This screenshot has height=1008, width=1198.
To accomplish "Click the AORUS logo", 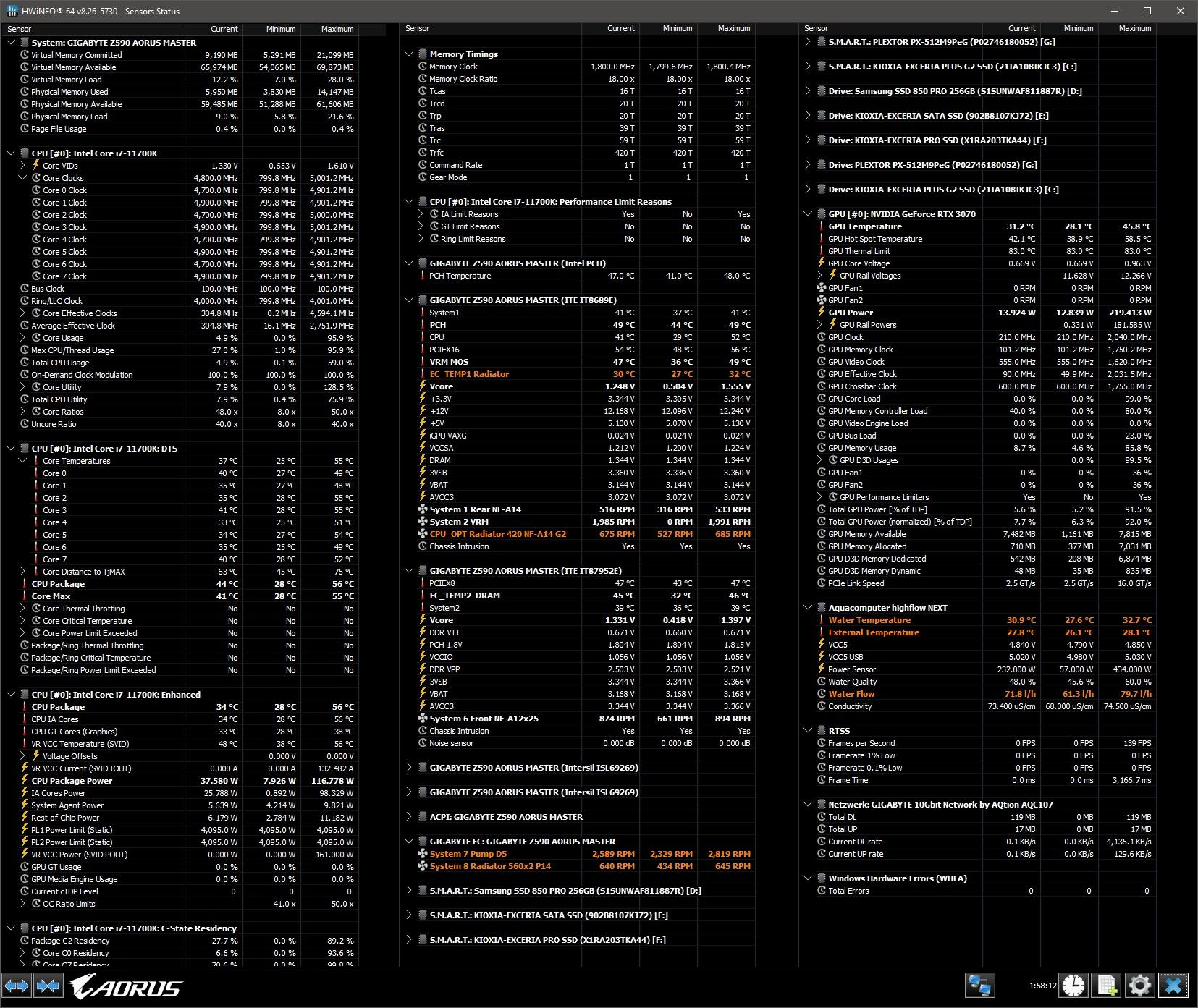I will (125, 986).
